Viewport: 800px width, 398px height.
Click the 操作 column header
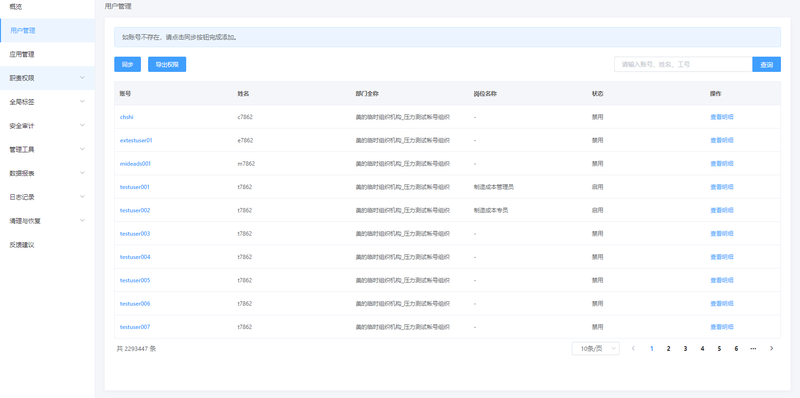(x=716, y=94)
